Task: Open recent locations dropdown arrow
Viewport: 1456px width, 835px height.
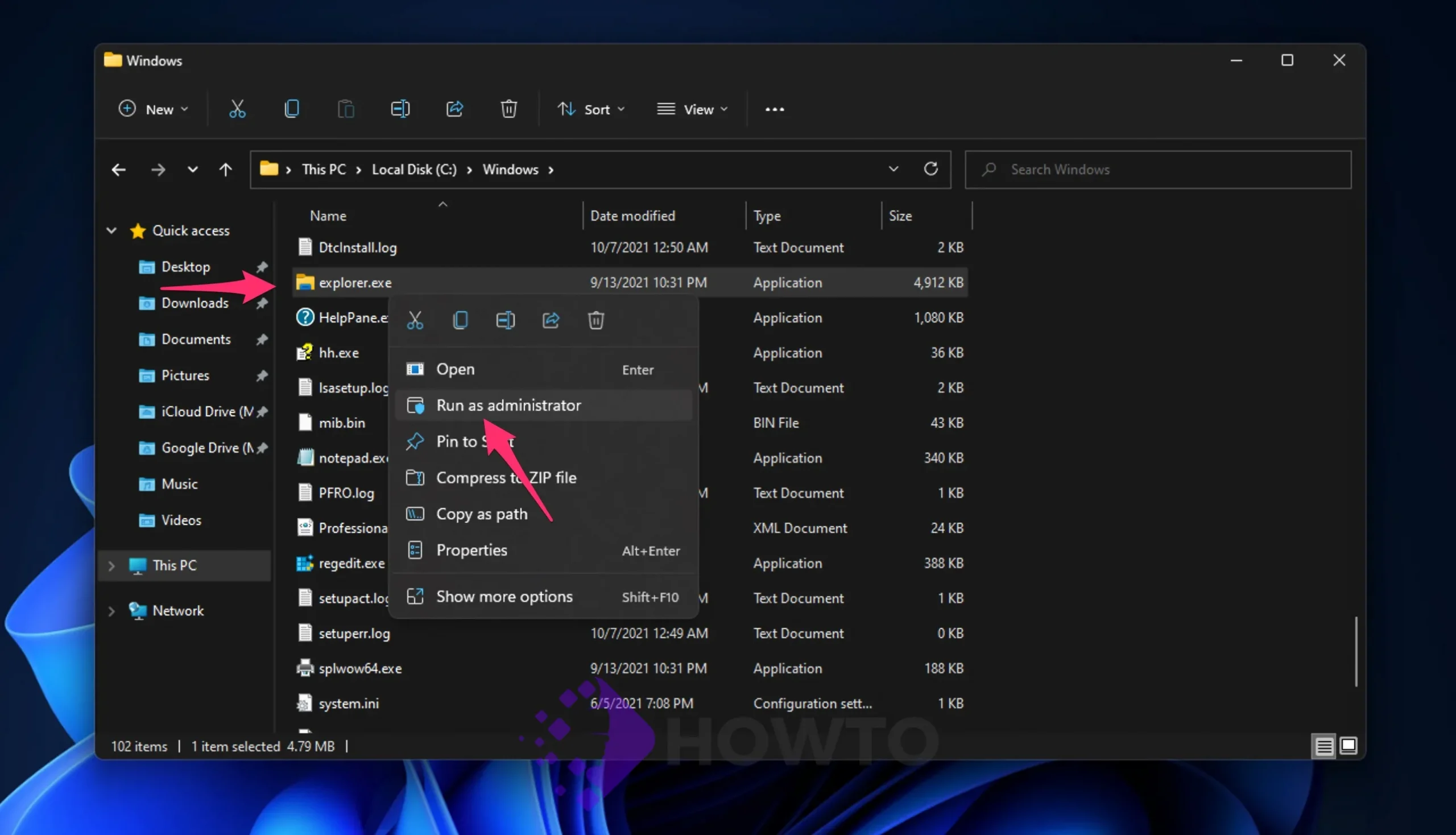Action: 193,170
